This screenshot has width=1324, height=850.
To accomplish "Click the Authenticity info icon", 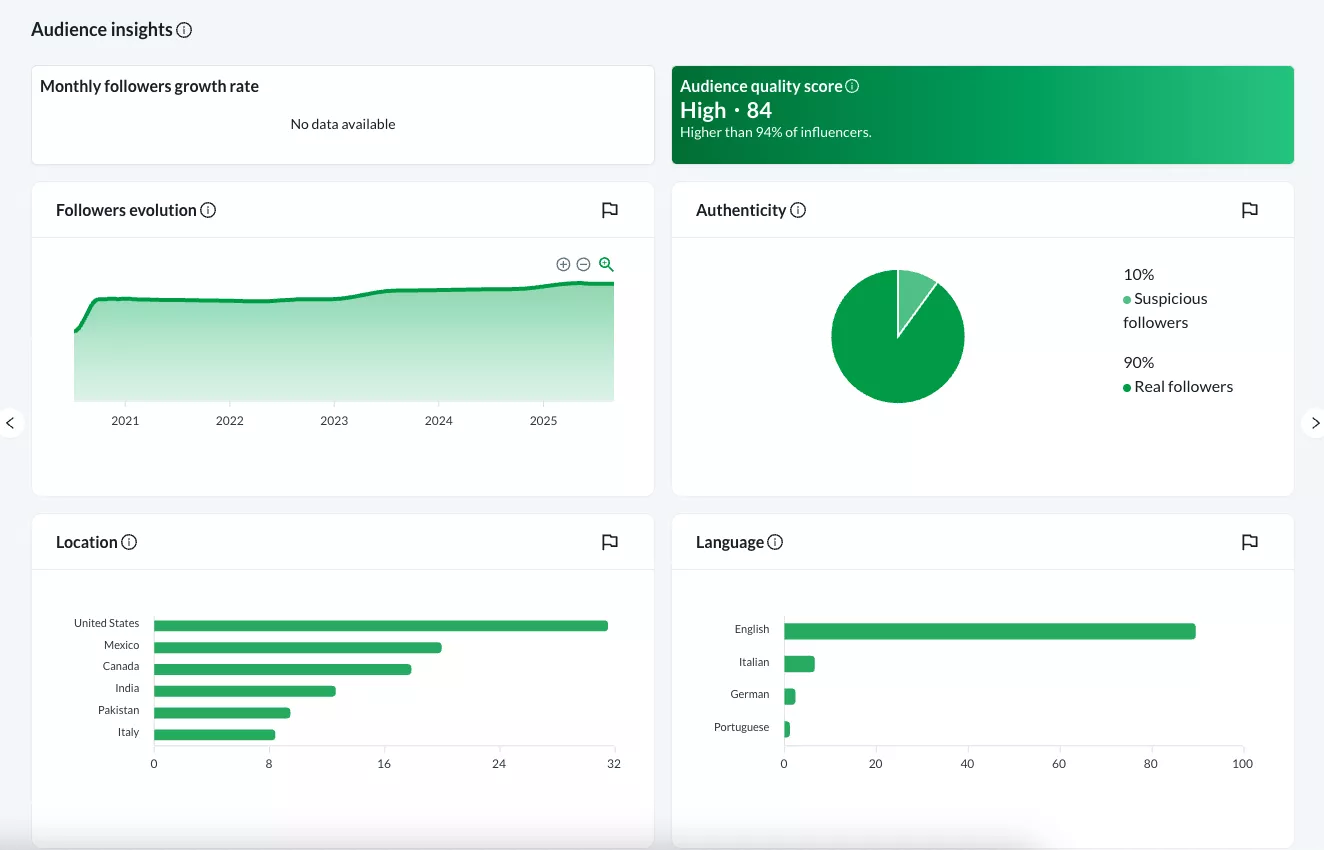I will pyautogui.click(x=798, y=210).
